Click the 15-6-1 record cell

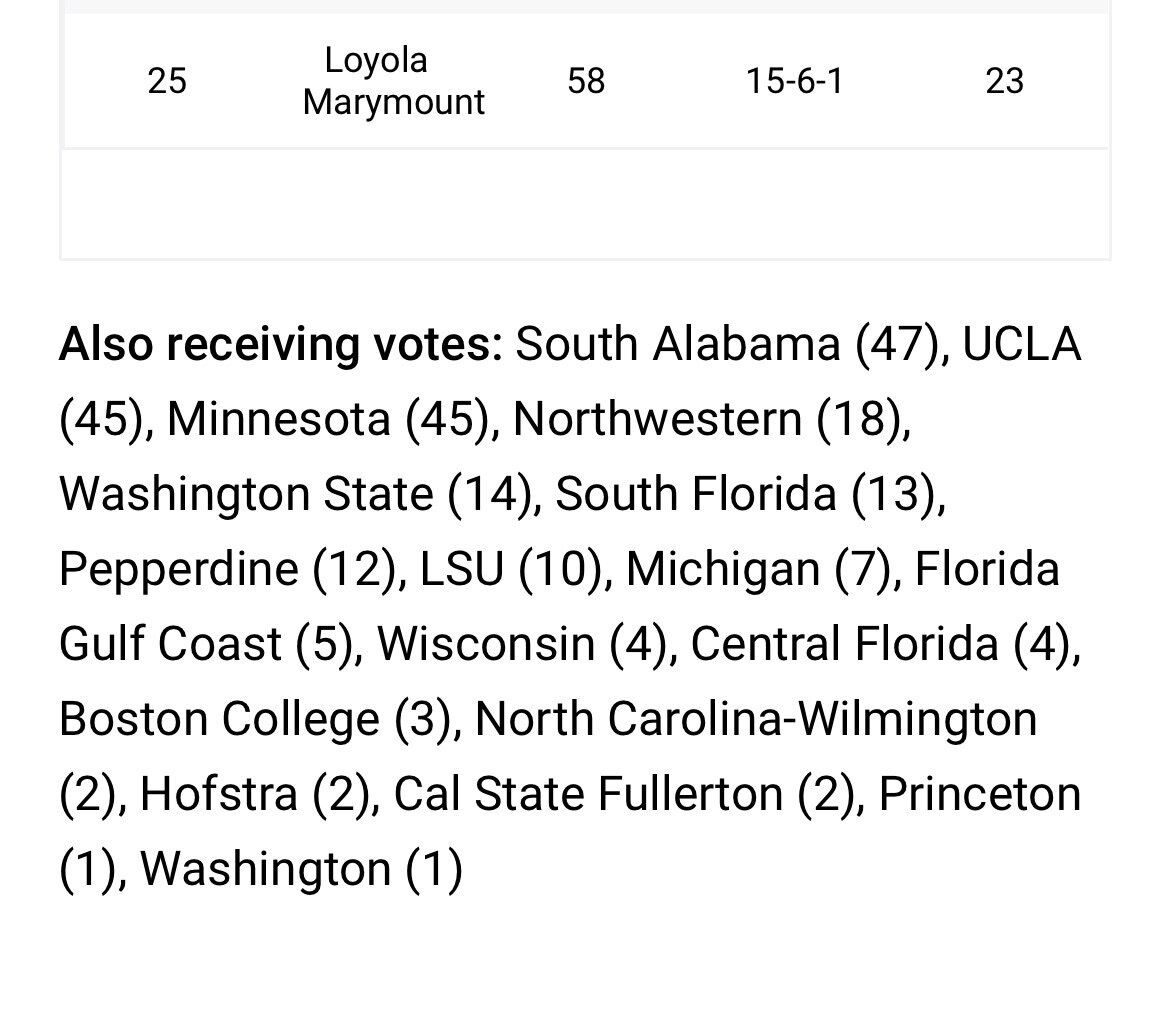(x=795, y=81)
